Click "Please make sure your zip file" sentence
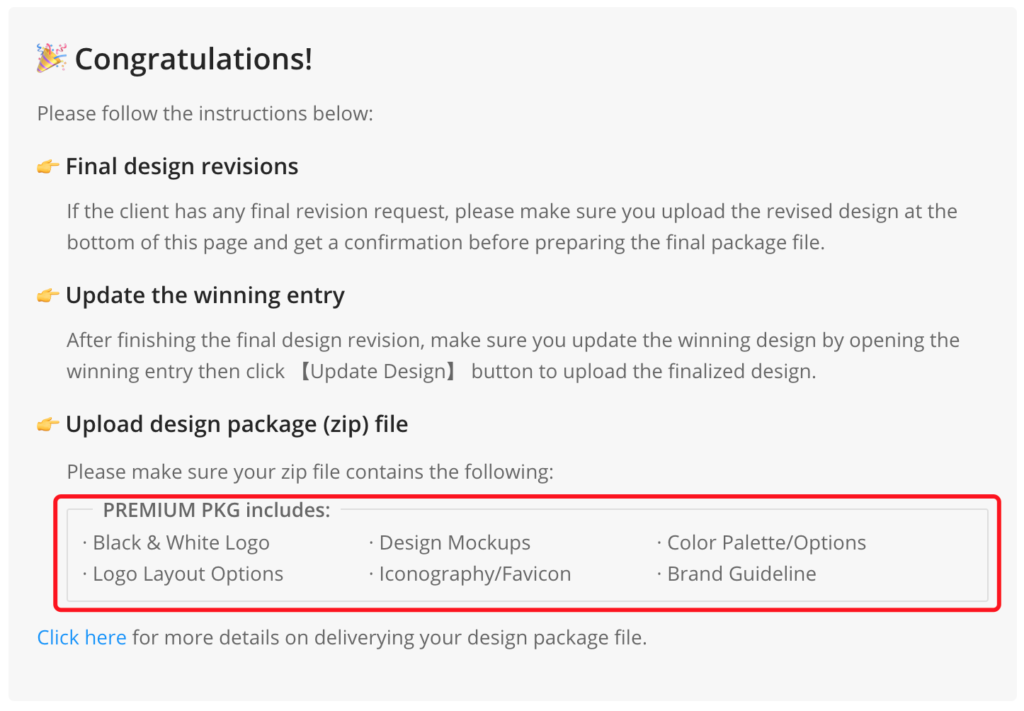 310,471
